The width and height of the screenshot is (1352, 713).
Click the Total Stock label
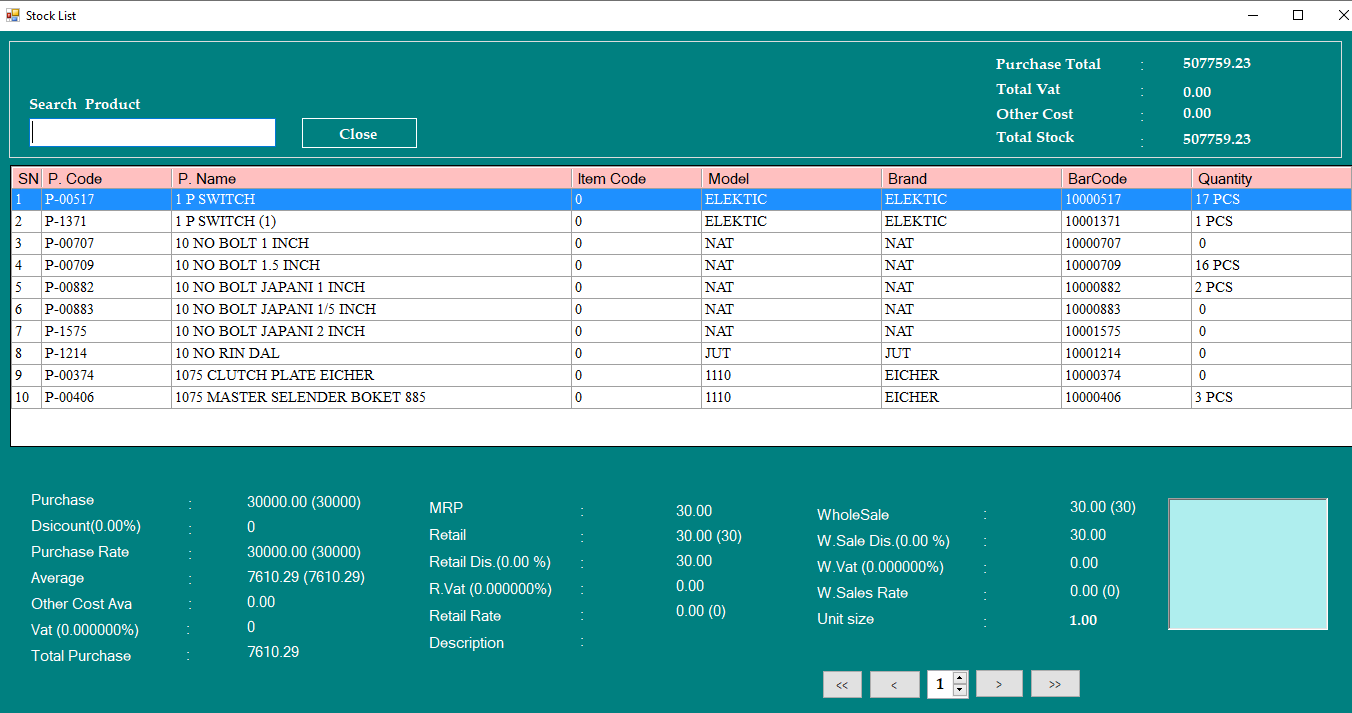1035,137
